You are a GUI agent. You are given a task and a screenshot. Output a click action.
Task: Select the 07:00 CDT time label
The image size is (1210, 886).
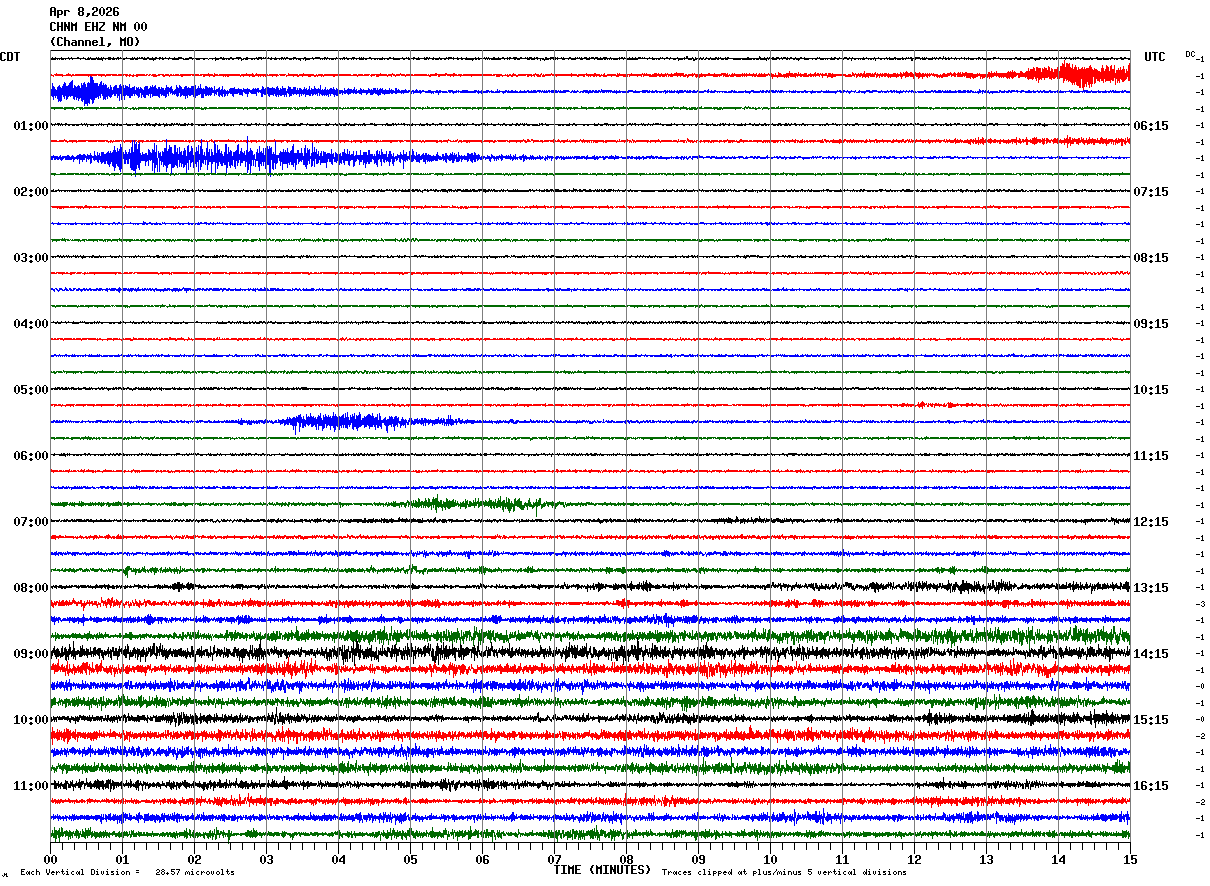coord(31,521)
